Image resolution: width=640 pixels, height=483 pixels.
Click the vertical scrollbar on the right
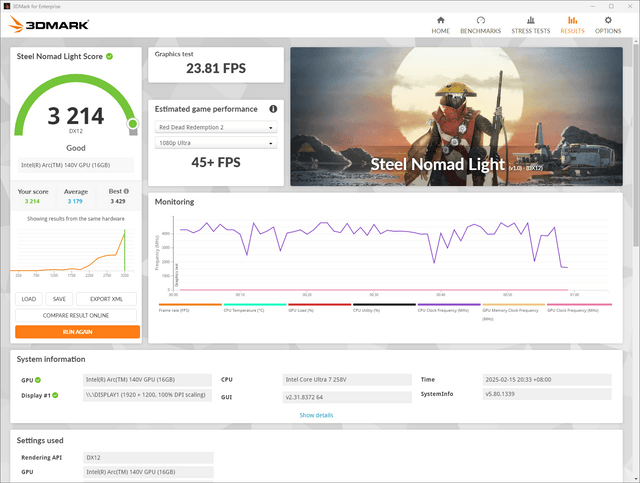point(636,143)
